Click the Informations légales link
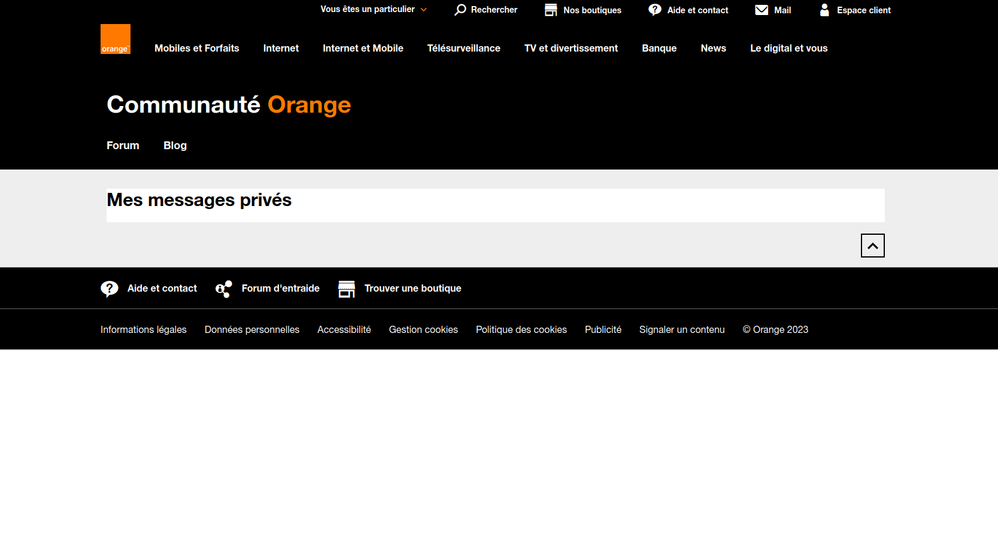Viewport: 998px width, 539px height. coord(143,330)
